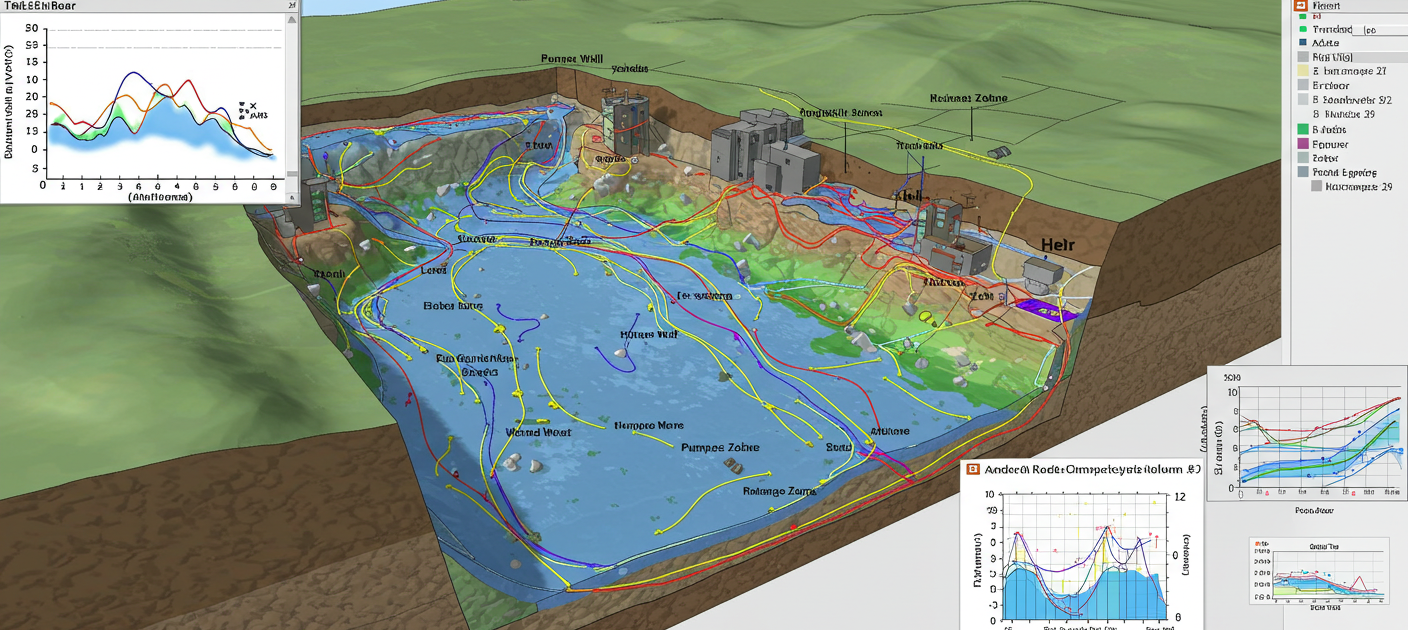Toggle the bright green legend entry in the second row

point(1303,30)
